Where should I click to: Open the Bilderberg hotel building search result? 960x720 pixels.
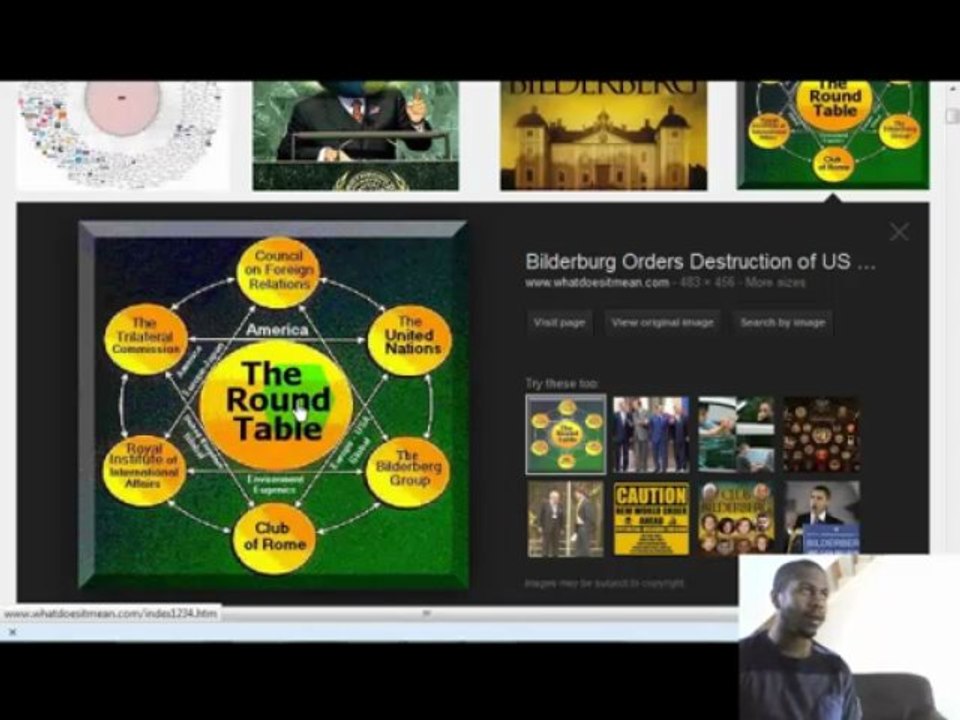[603, 135]
